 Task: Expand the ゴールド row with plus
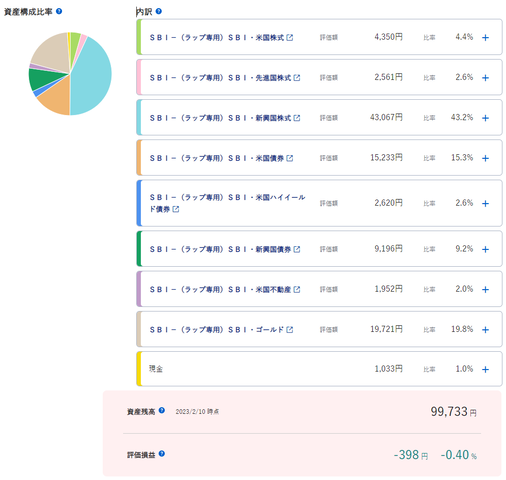(485, 329)
